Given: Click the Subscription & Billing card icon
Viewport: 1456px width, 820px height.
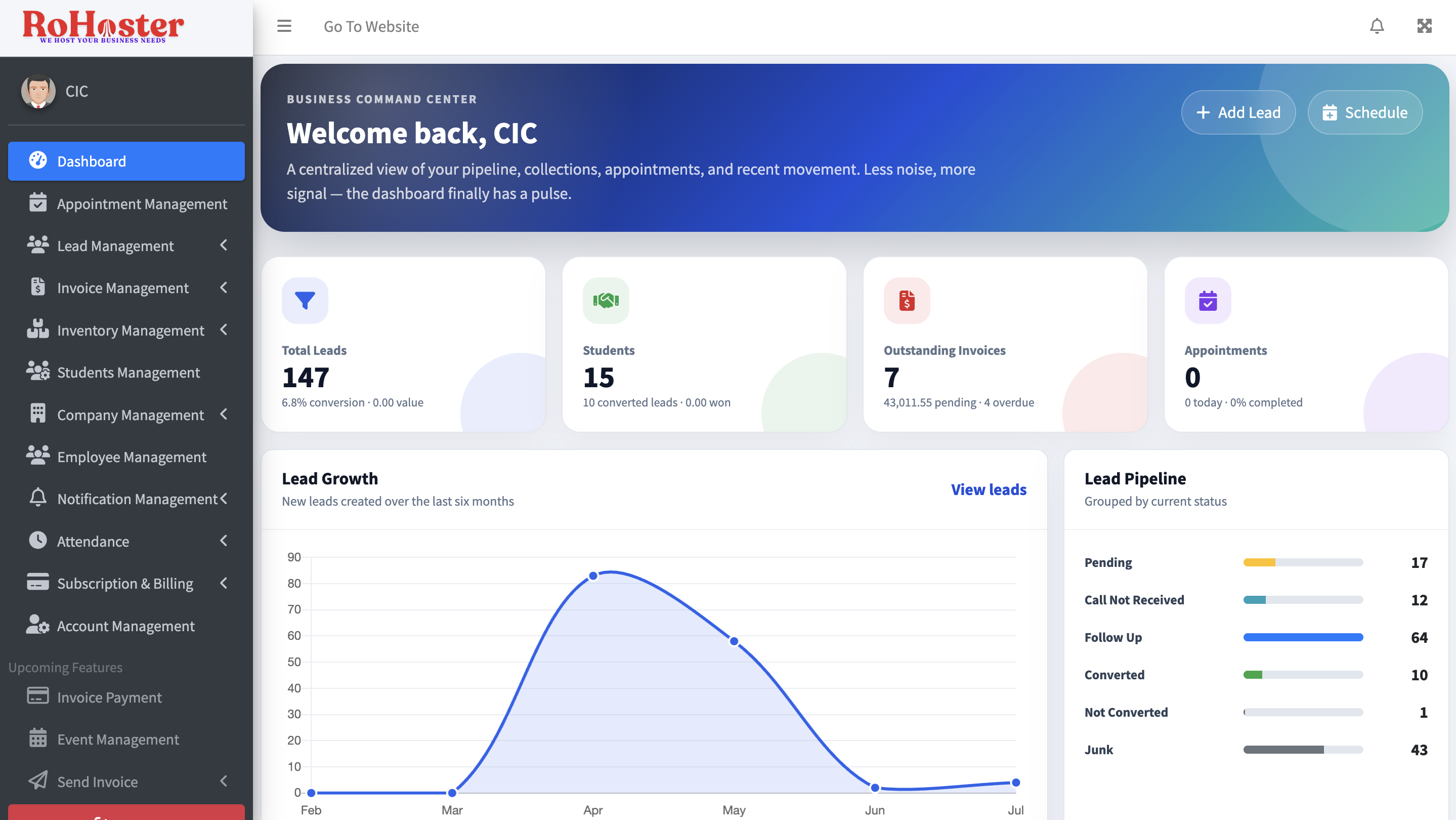Looking at the screenshot, I should click(38, 582).
